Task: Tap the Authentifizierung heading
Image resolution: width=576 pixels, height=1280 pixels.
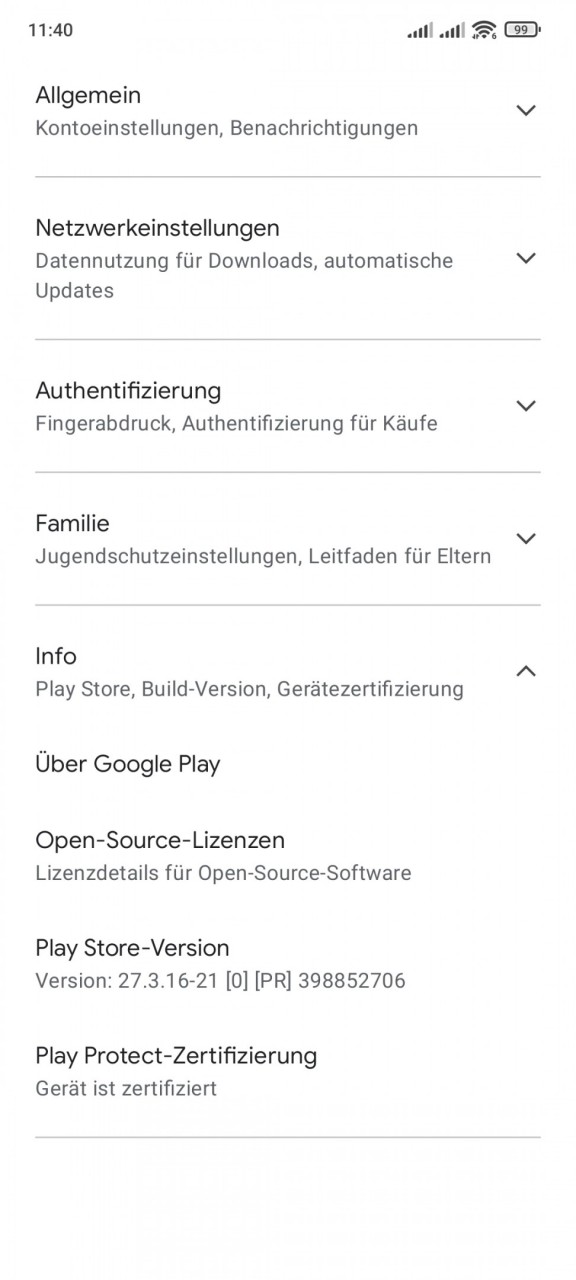Action: click(x=128, y=390)
